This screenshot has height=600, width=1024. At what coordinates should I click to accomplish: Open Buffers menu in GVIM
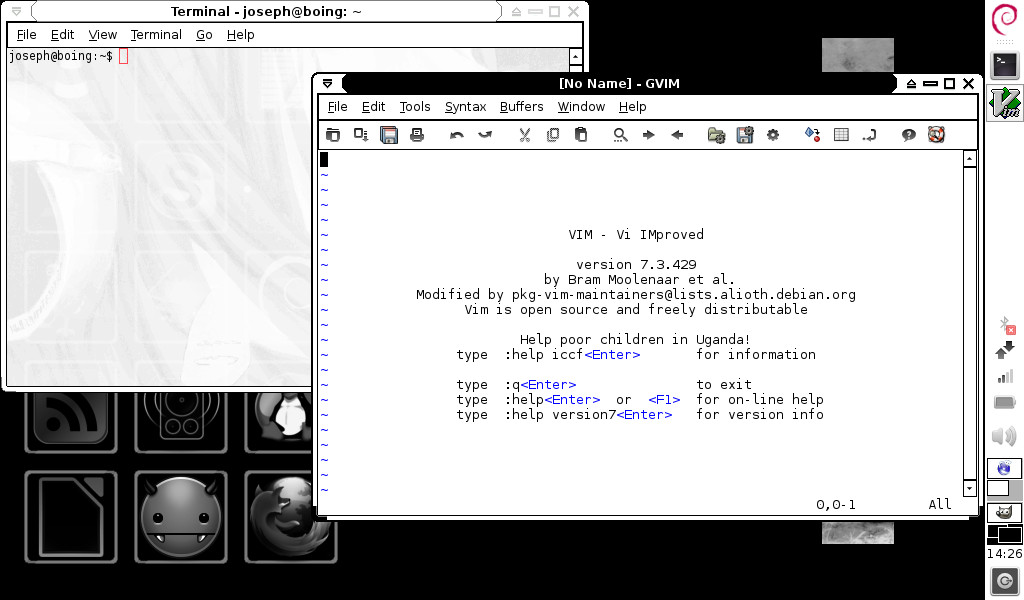[521, 106]
